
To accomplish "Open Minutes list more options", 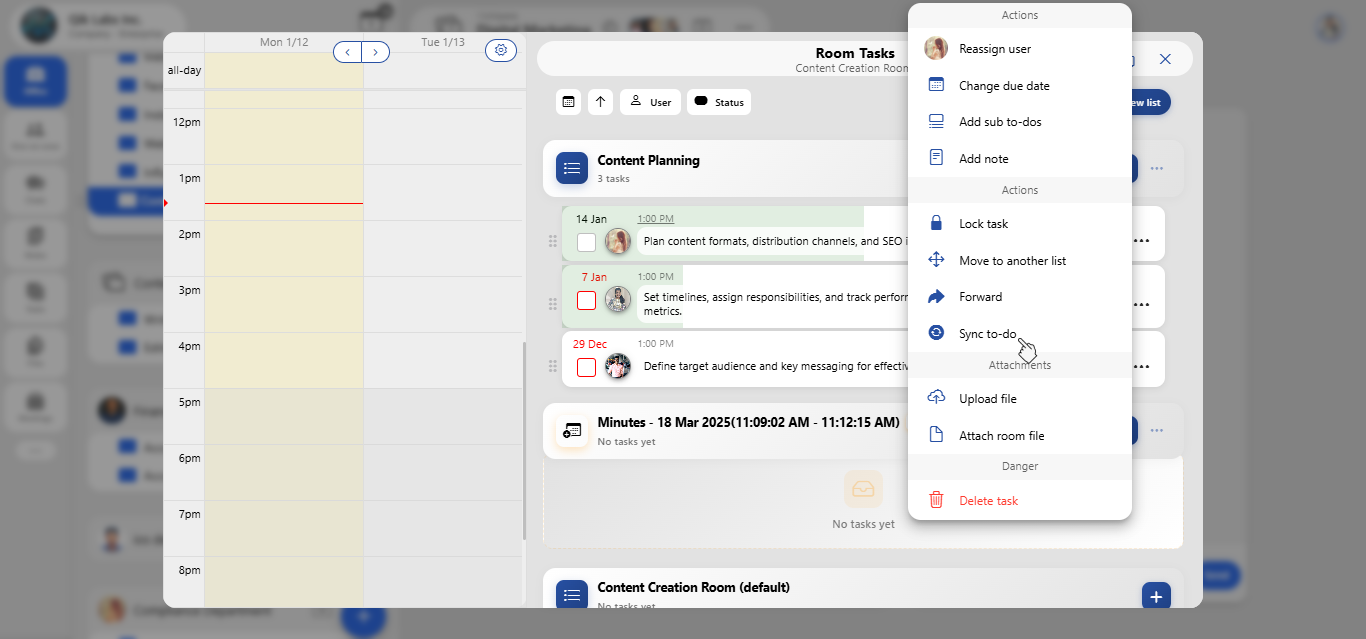I will tap(1157, 430).
